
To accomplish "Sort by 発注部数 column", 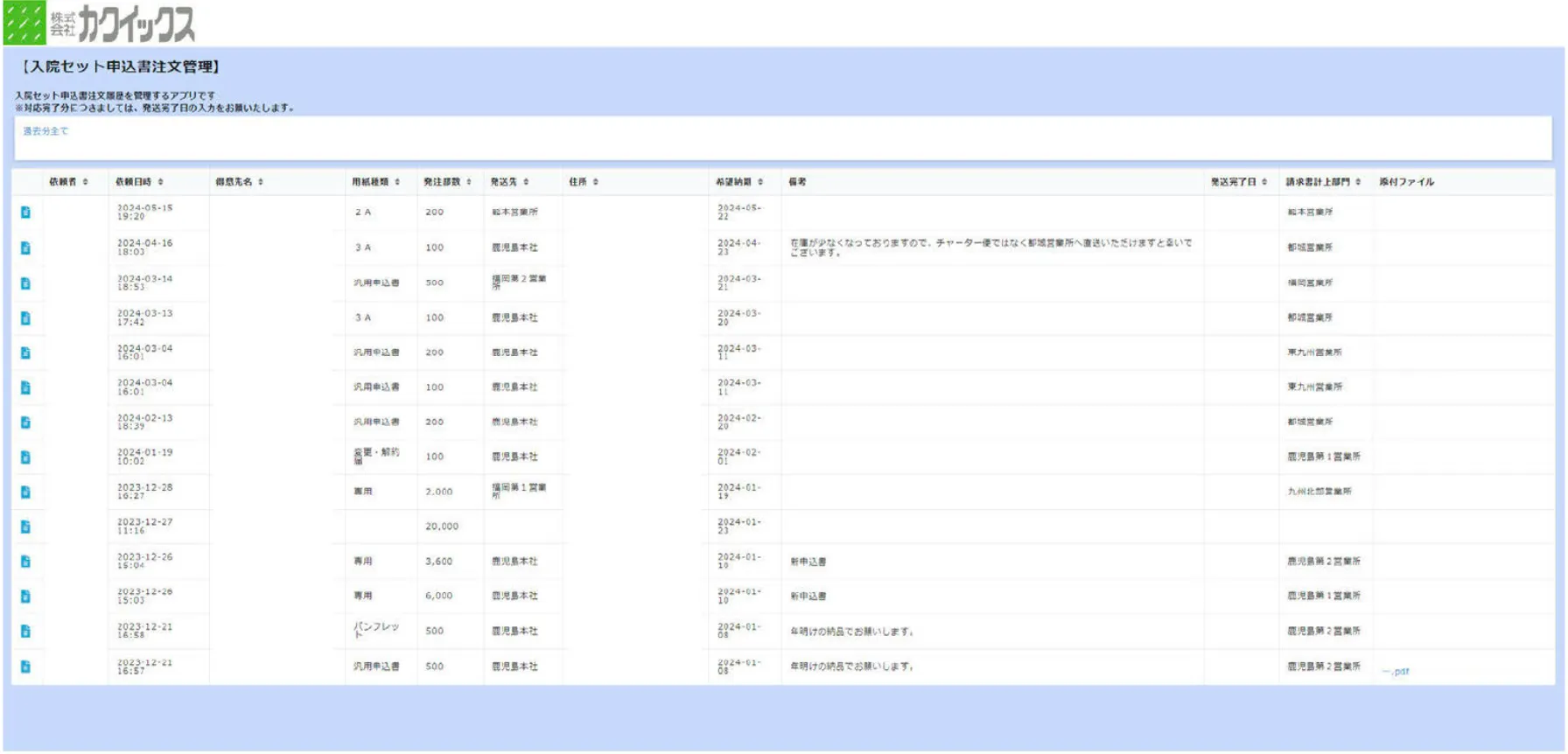I will tap(469, 182).
